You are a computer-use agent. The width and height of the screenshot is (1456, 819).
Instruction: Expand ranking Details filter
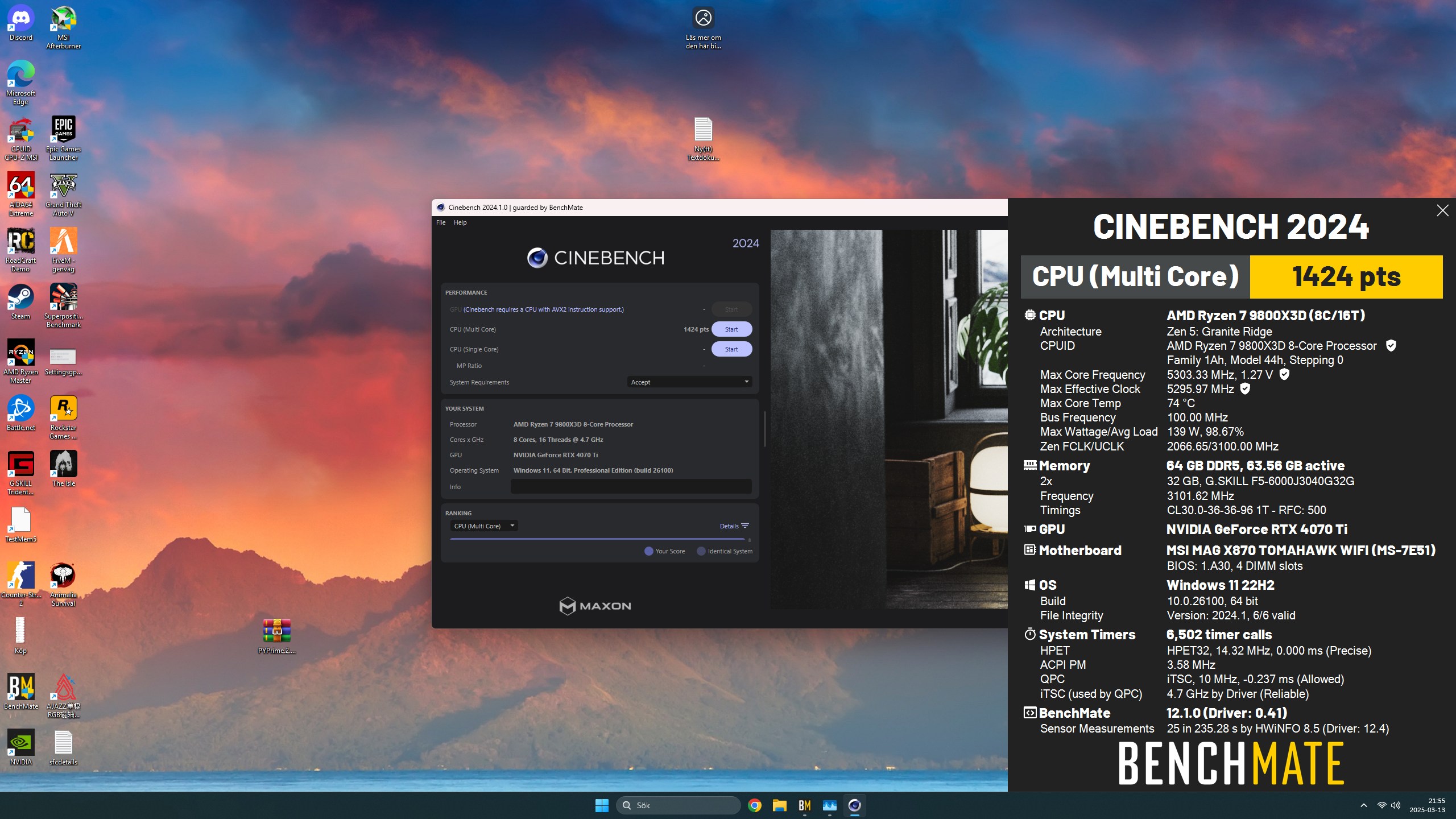click(x=734, y=526)
